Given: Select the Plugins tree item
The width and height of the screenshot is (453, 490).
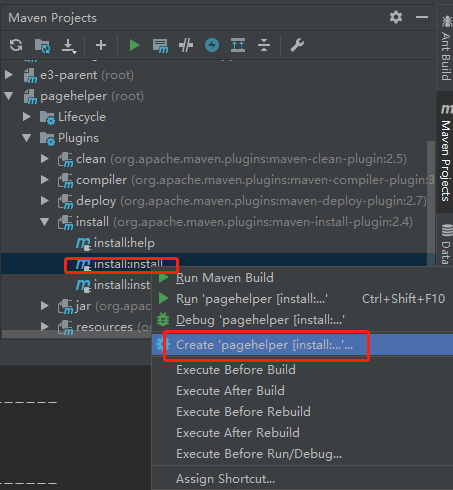Looking at the screenshot, I should (69, 138).
